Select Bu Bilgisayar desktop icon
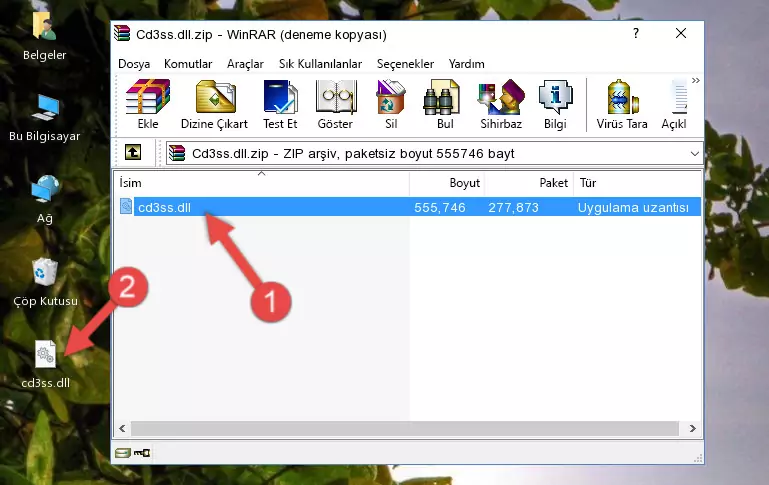This screenshot has width=769, height=485. [45, 119]
